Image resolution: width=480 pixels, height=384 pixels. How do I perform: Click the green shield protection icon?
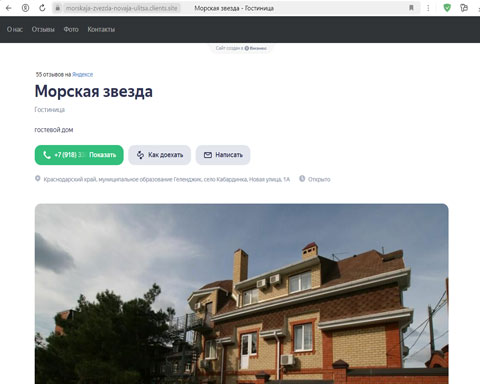pos(447,8)
